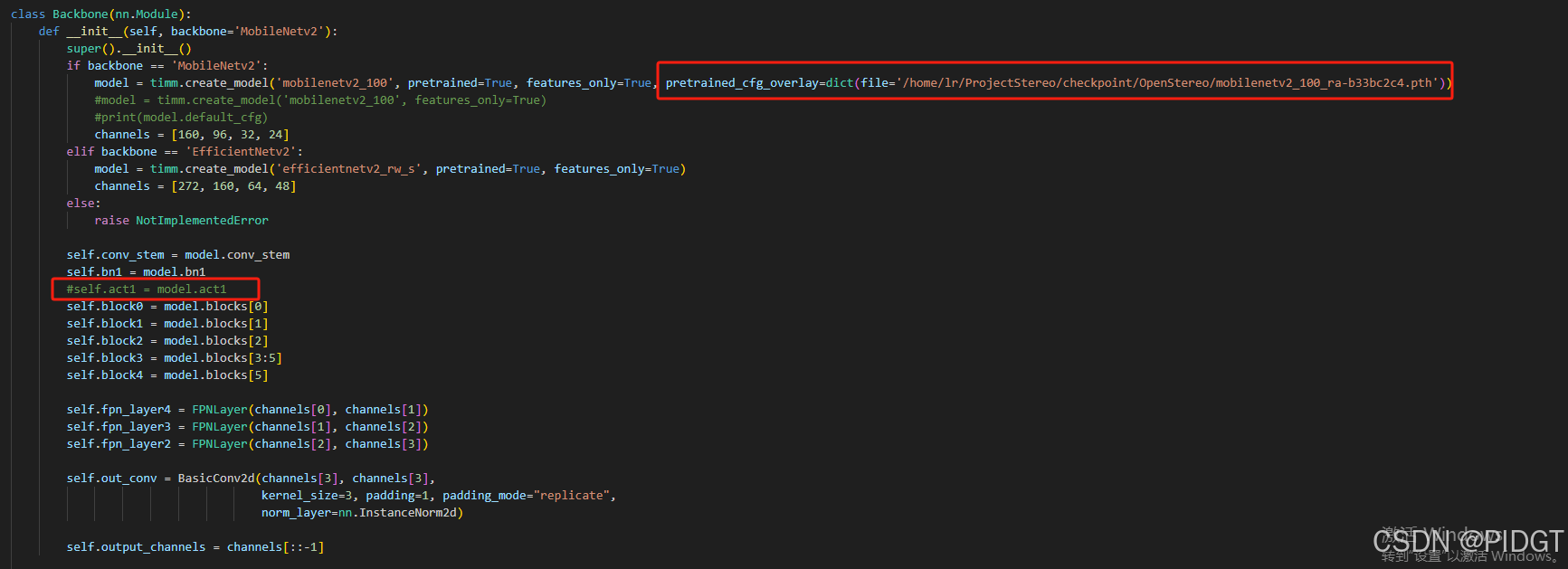Click 'channels = [272, 160, 64, 48]' line

pyautogui.click(x=195, y=185)
